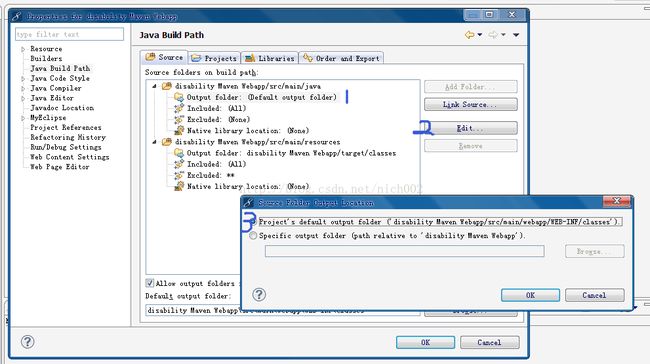The image size is (650, 364).
Task: Click Included (All) icon under src/main/resources
Action: click(x=179, y=164)
